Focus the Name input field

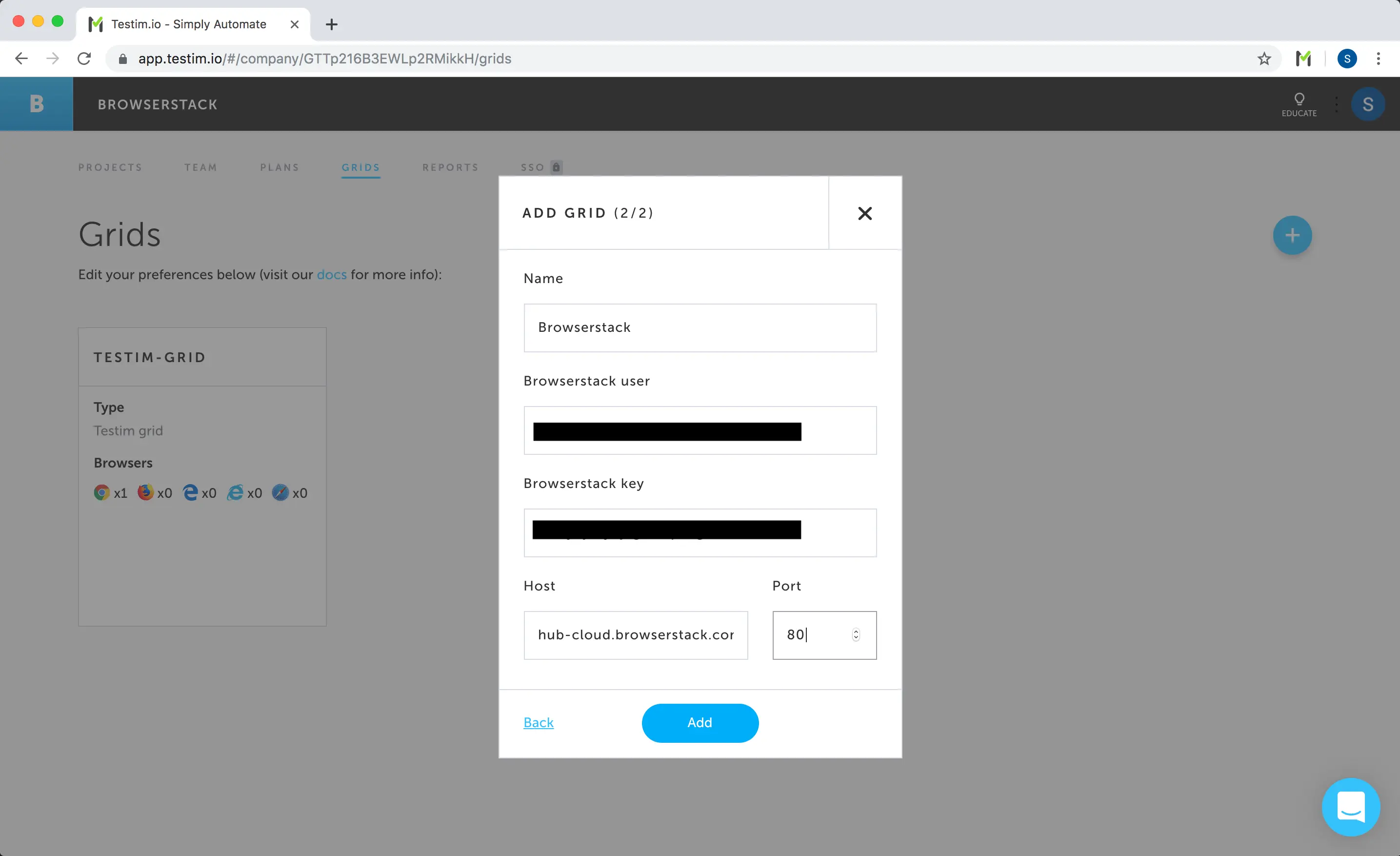[x=700, y=328]
